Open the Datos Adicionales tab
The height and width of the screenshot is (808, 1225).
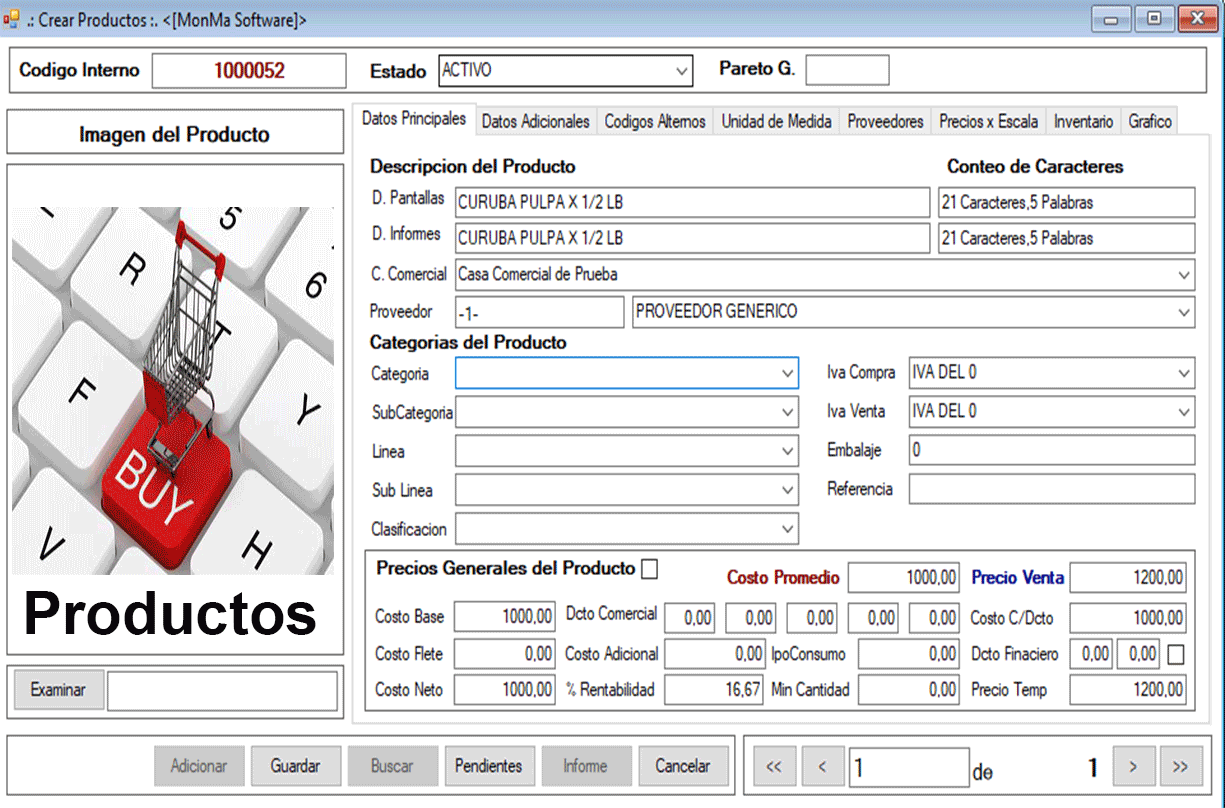(536, 121)
